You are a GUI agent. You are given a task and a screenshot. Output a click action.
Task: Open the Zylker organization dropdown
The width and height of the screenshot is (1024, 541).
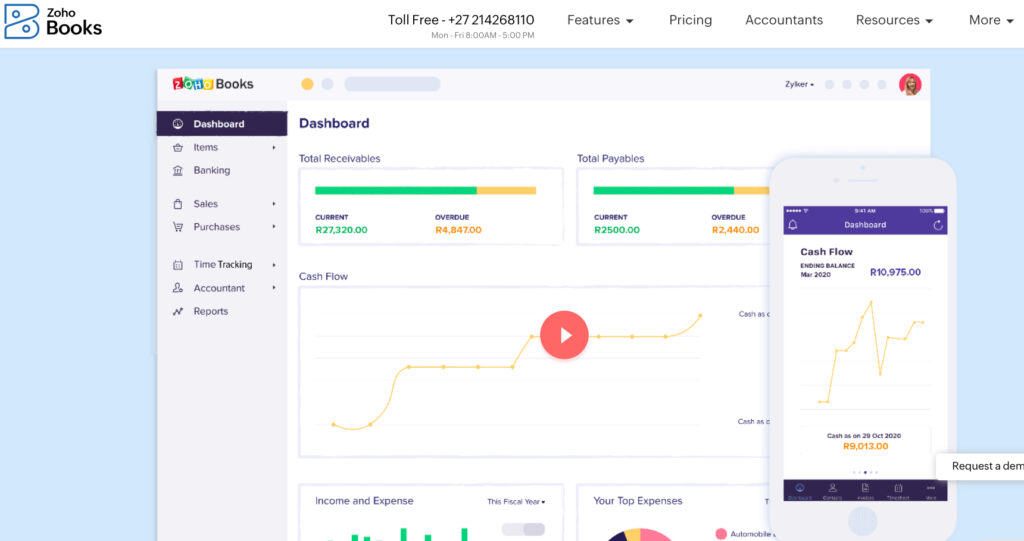[799, 84]
